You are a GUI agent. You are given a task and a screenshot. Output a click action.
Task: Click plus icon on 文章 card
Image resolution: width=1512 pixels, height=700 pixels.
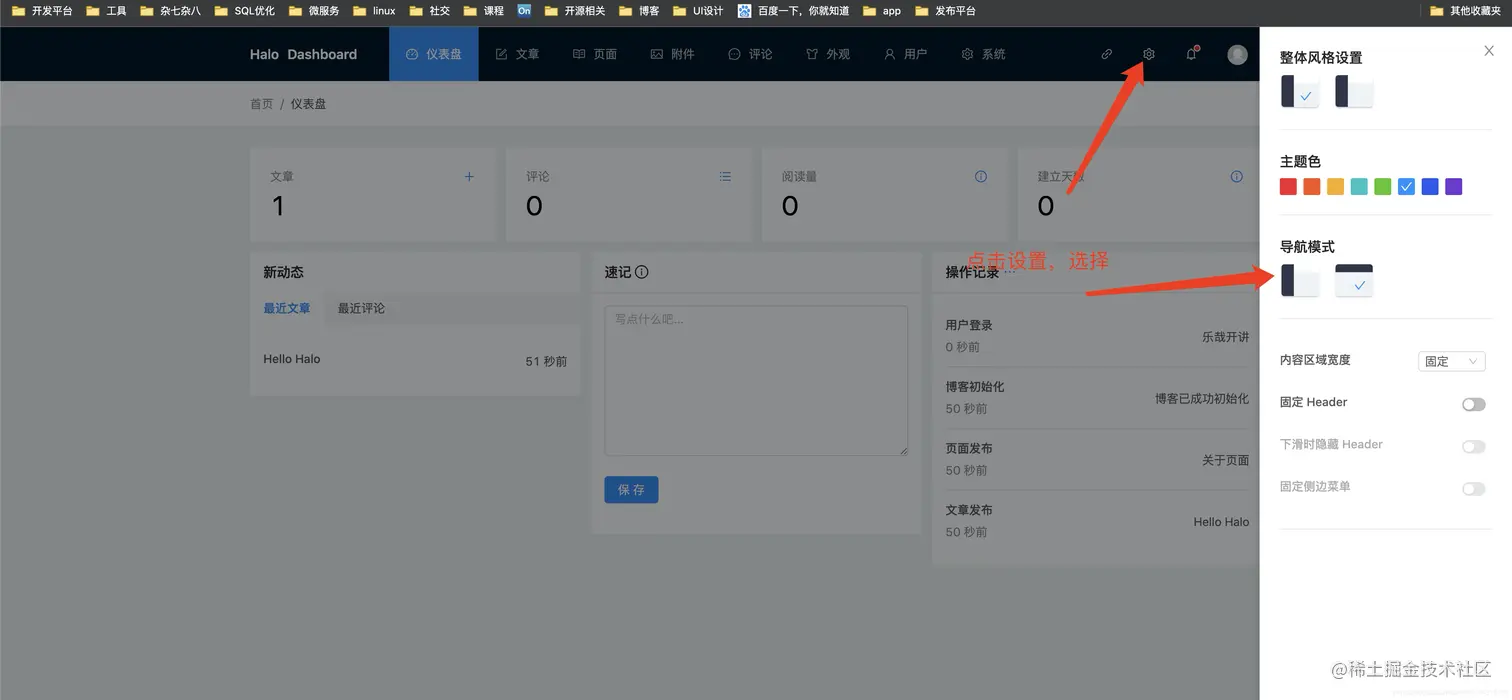coord(469,177)
